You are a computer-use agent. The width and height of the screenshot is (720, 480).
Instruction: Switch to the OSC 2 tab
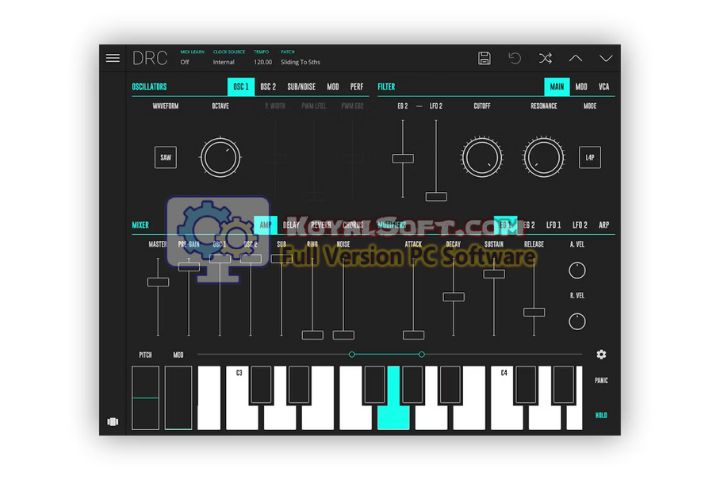[268, 87]
